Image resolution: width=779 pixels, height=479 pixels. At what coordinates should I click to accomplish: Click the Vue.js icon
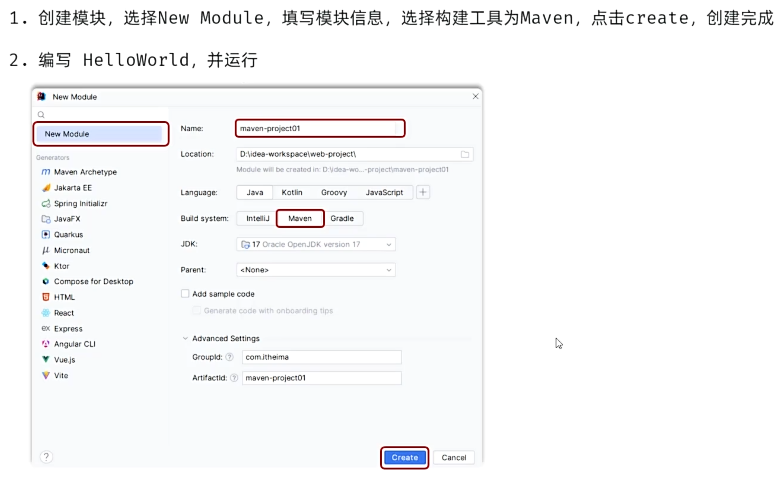[x=46, y=359]
